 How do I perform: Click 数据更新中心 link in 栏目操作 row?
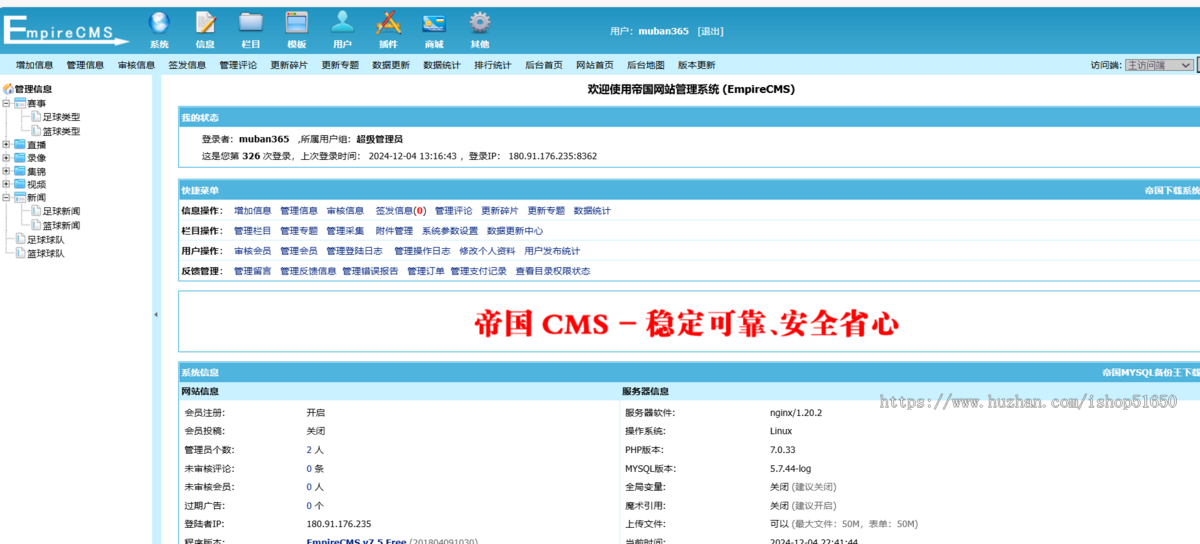[515, 231]
